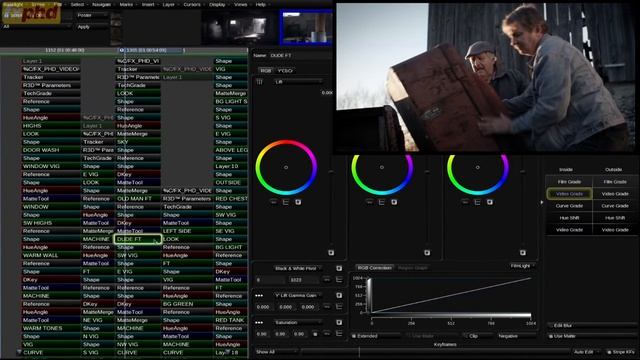Screen dimensions: 640x360
Task: Click arrow icon left of the Inside/Outside panel
Action: click(x=542, y=202)
